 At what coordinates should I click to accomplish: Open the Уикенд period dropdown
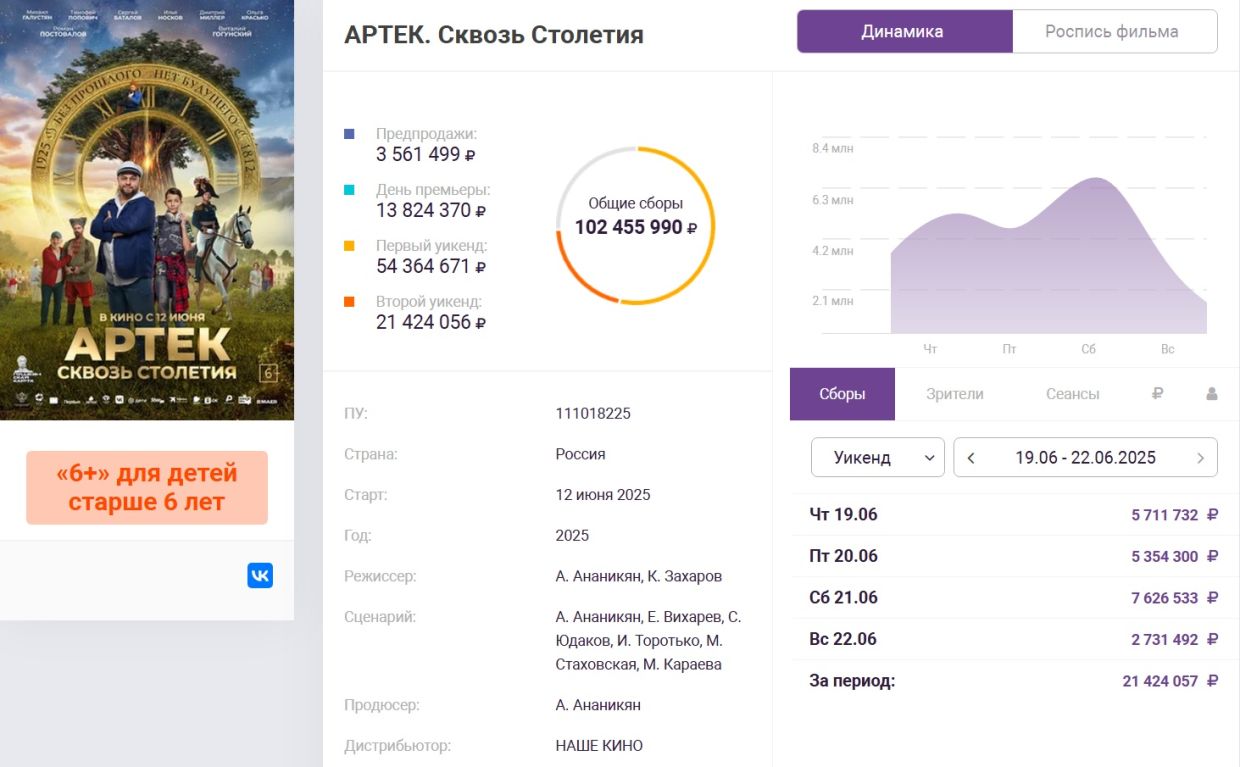877,458
